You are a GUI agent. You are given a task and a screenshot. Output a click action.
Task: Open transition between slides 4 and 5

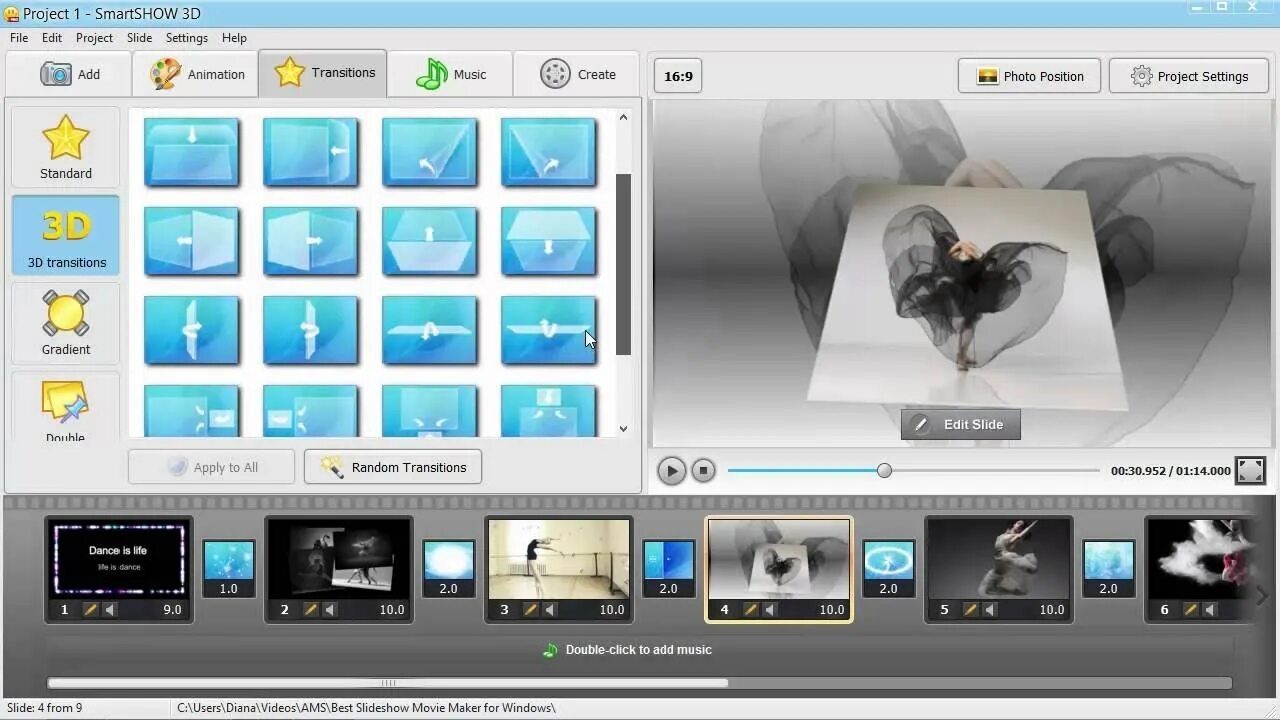[889, 568]
